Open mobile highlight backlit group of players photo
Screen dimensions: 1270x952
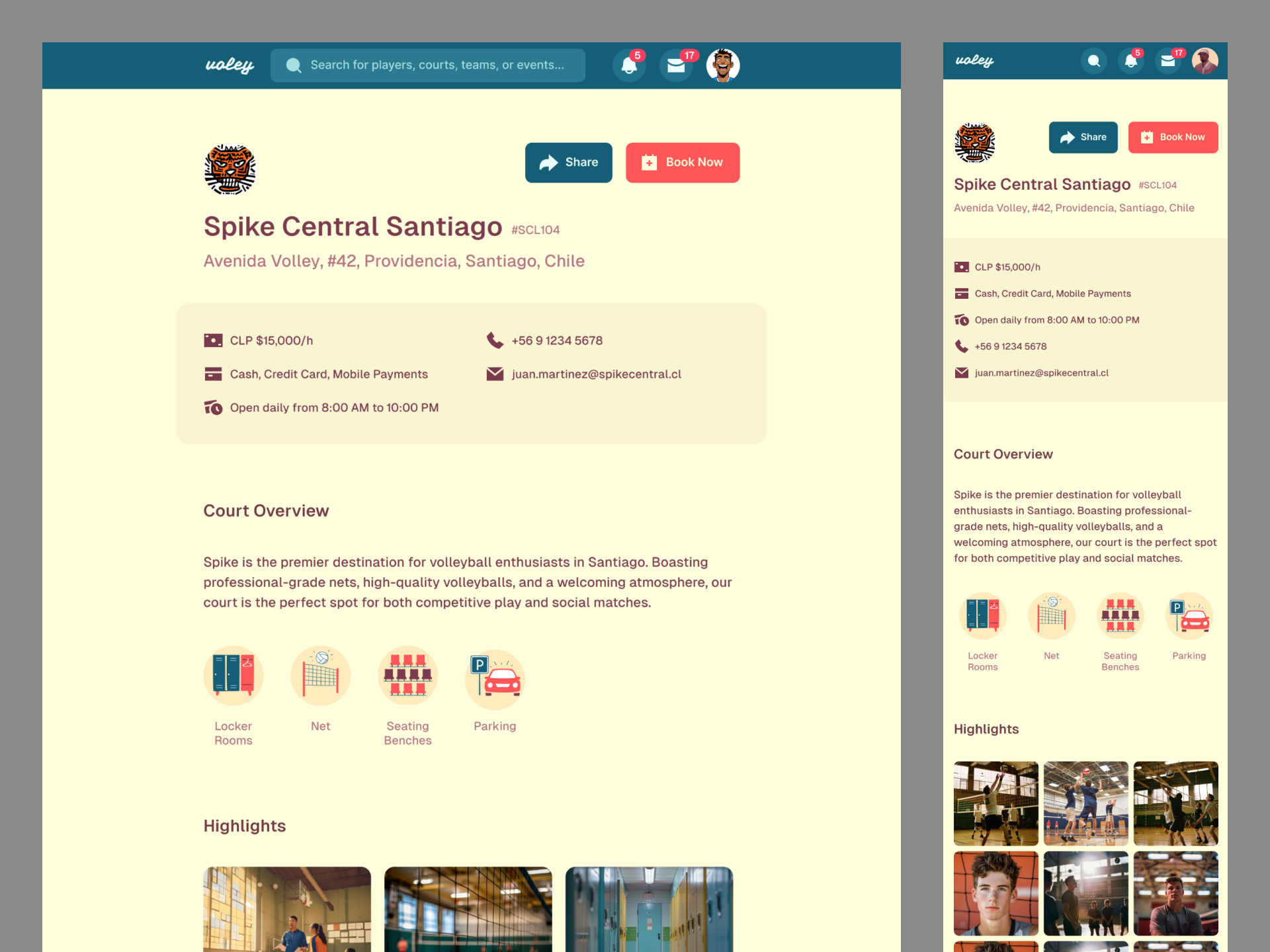point(1086,893)
